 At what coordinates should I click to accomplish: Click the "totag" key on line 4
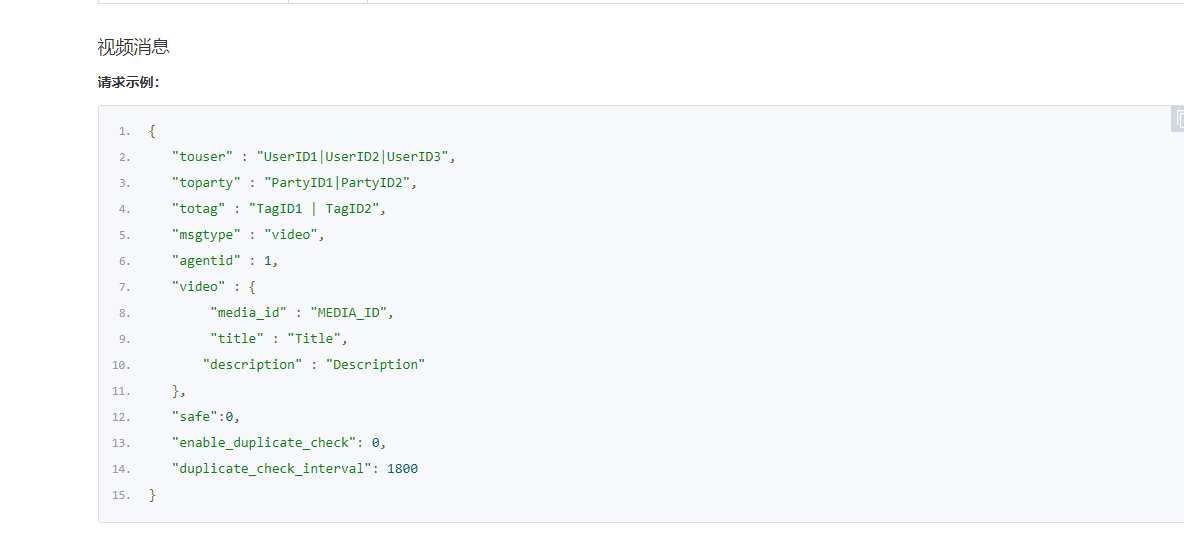(x=196, y=209)
